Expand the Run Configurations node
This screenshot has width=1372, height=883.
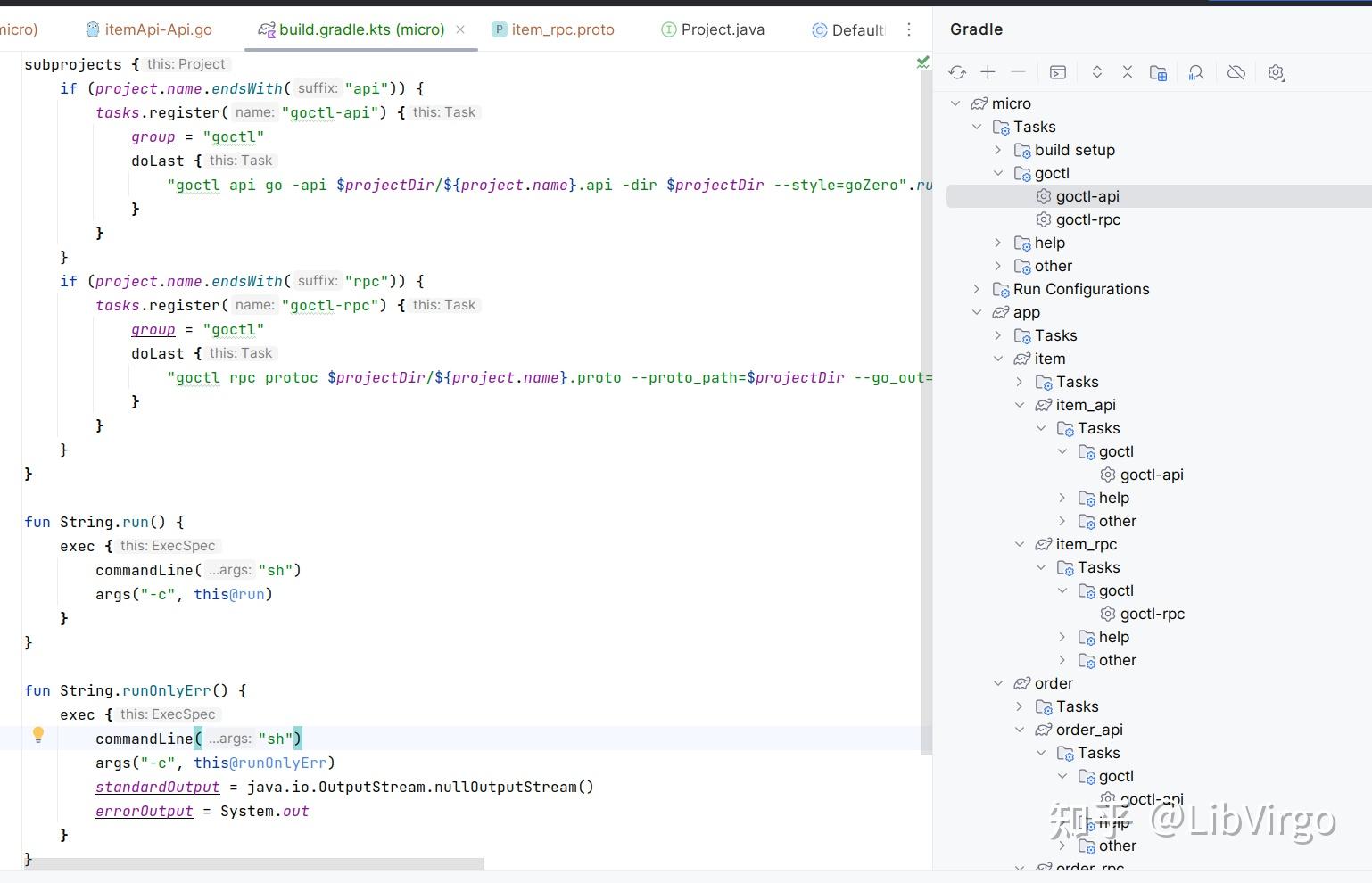(x=976, y=289)
